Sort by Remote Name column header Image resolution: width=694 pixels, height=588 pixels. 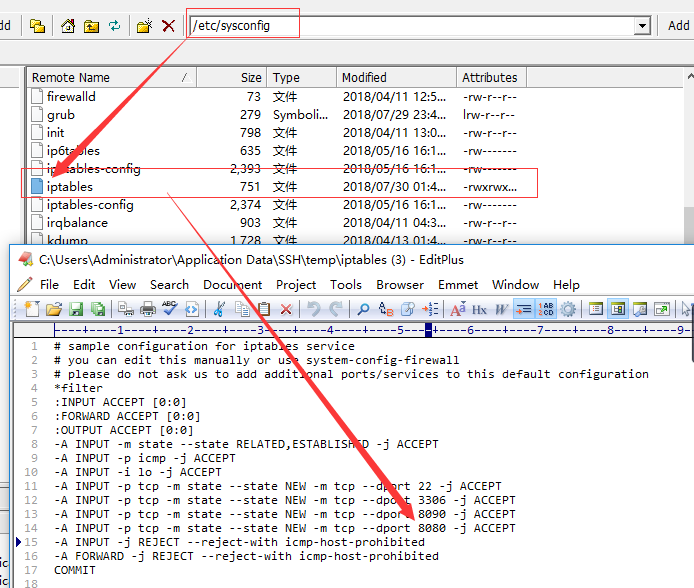pyautogui.click(x=112, y=77)
